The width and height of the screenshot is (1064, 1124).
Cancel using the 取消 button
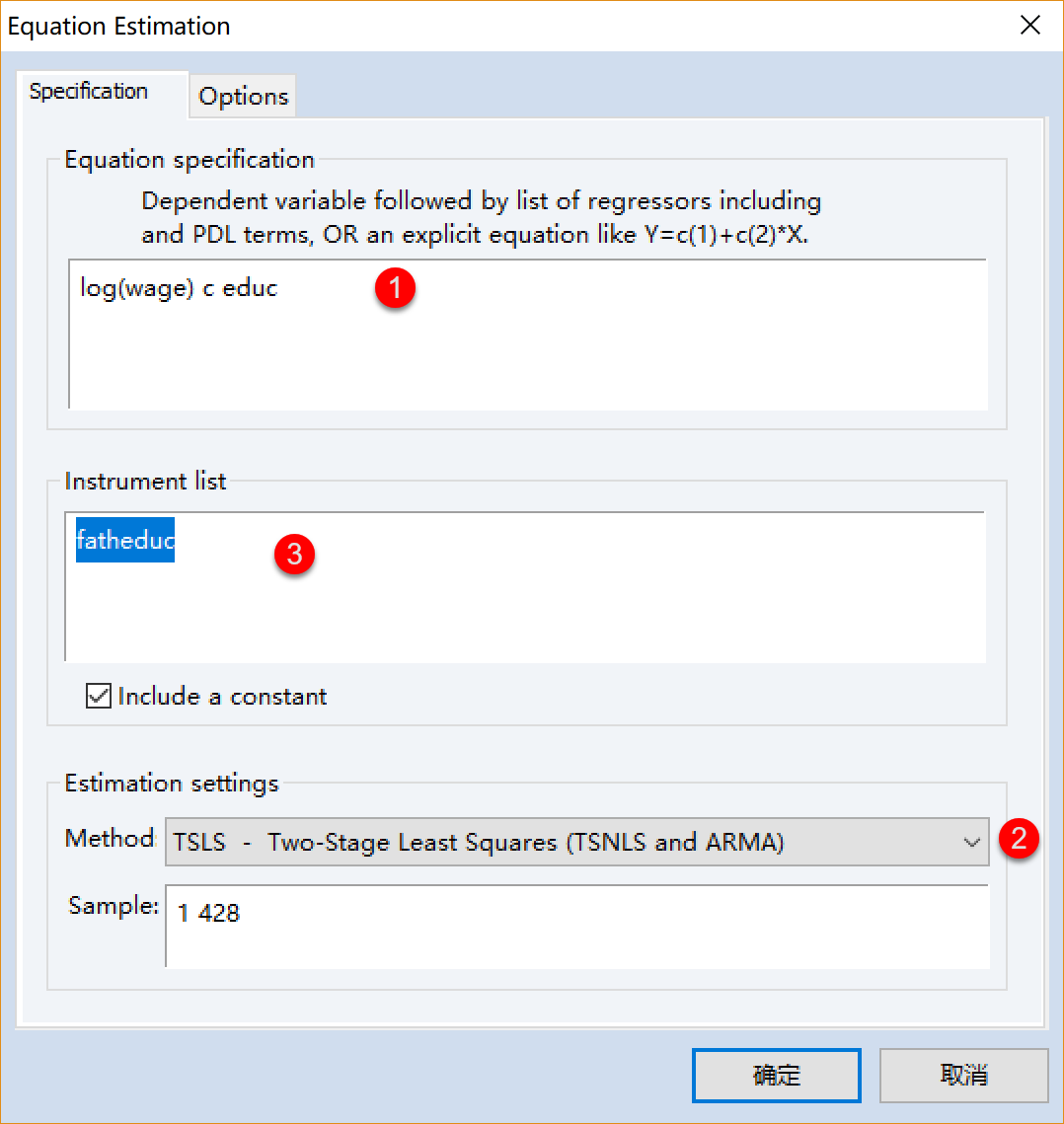click(x=963, y=1075)
